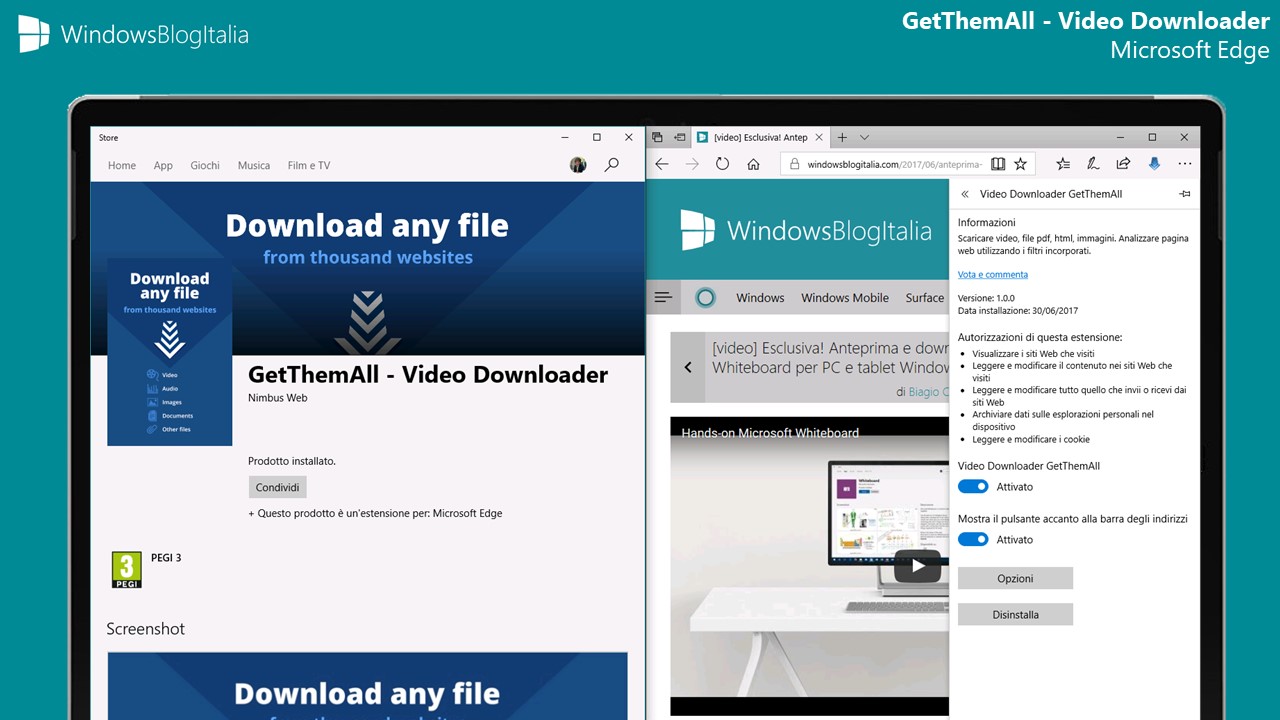Viewport: 1280px width, 720px height.
Task: Click the Prodotto installato text
Action: tap(292, 461)
